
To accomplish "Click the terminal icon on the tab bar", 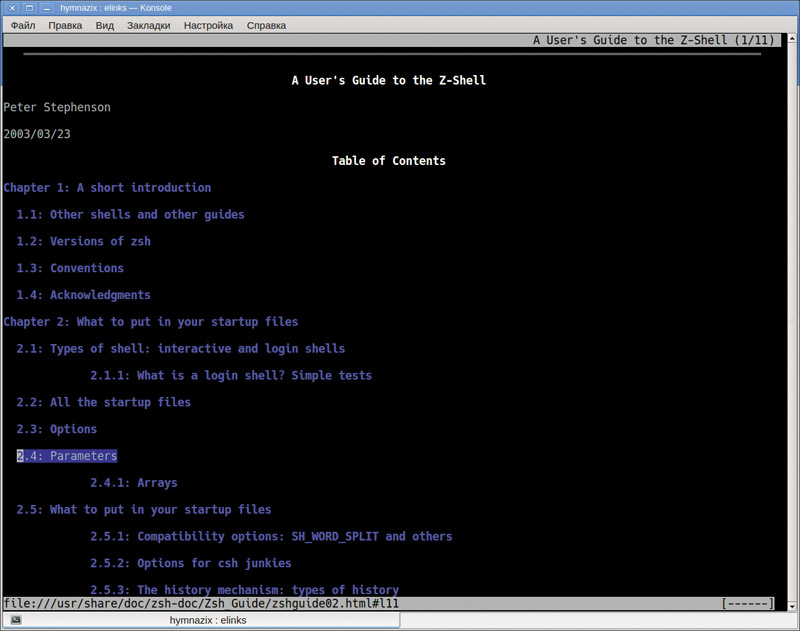I will (x=16, y=620).
